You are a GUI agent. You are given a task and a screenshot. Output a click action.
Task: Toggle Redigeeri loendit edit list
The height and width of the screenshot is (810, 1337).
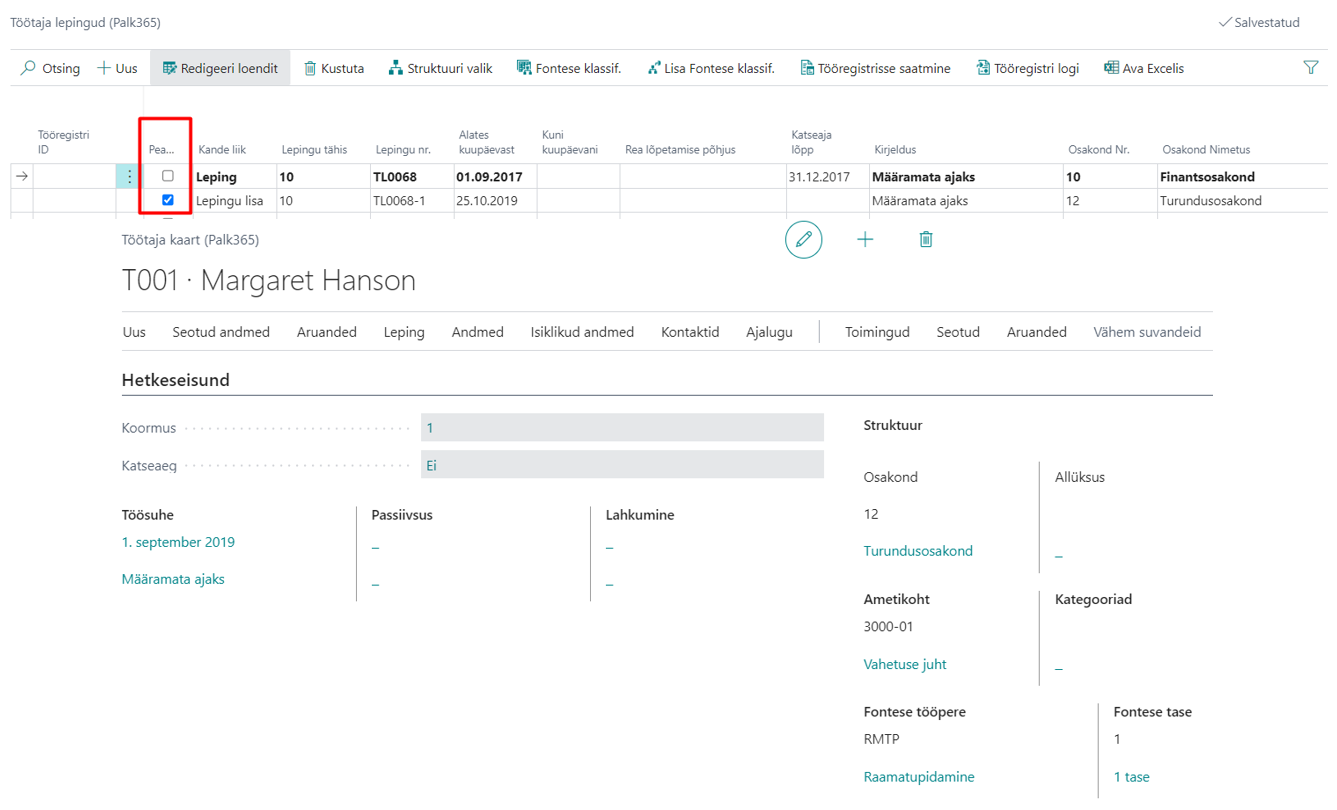coord(220,68)
